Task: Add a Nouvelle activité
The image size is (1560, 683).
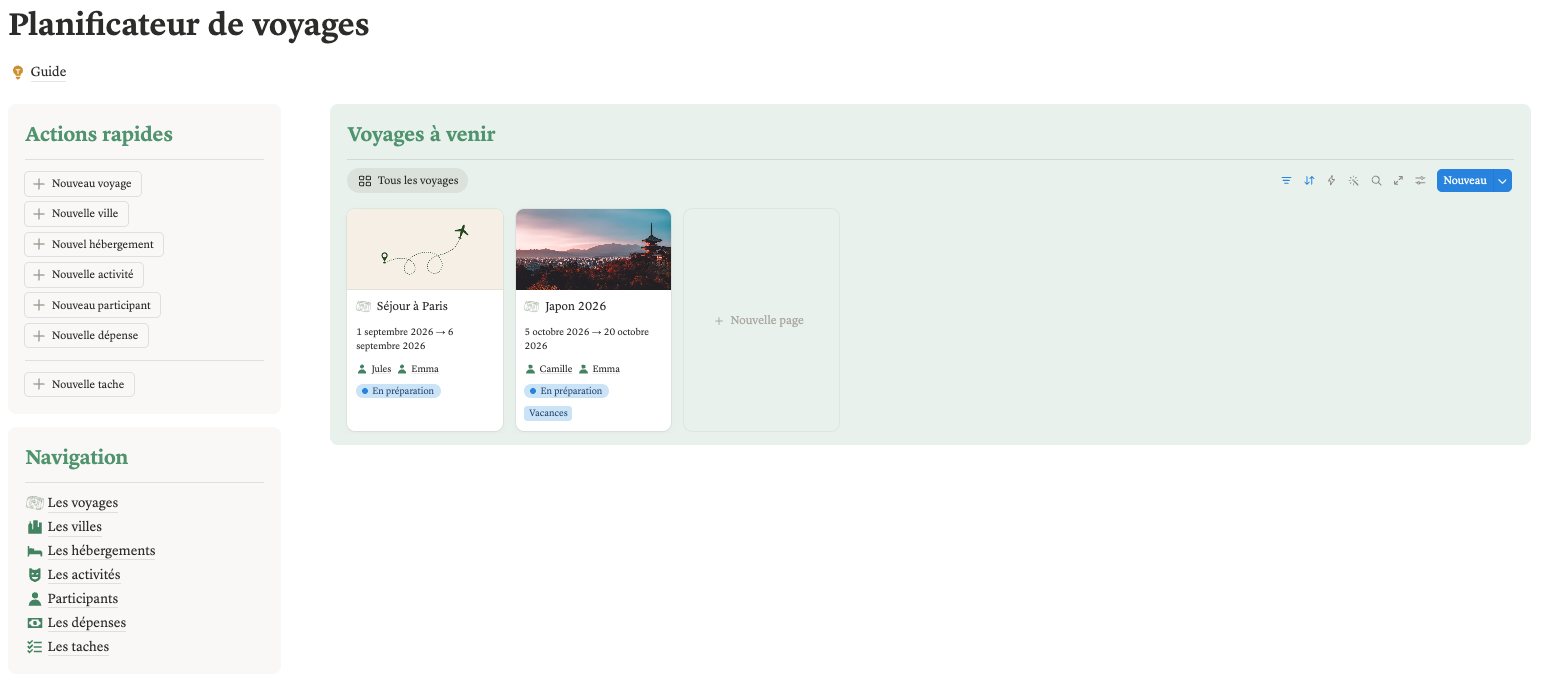Action: coord(84,274)
